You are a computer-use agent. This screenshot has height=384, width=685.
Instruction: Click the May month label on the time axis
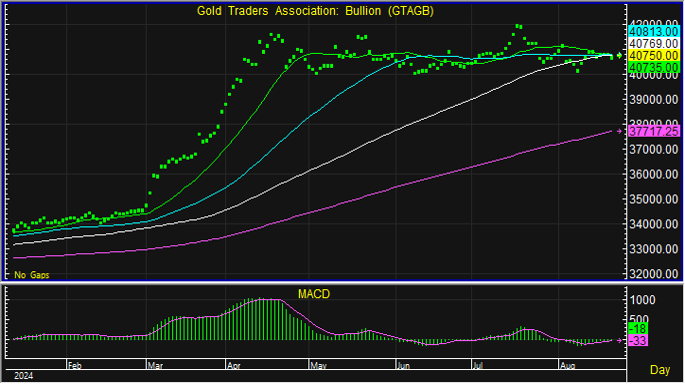pyautogui.click(x=318, y=366)
